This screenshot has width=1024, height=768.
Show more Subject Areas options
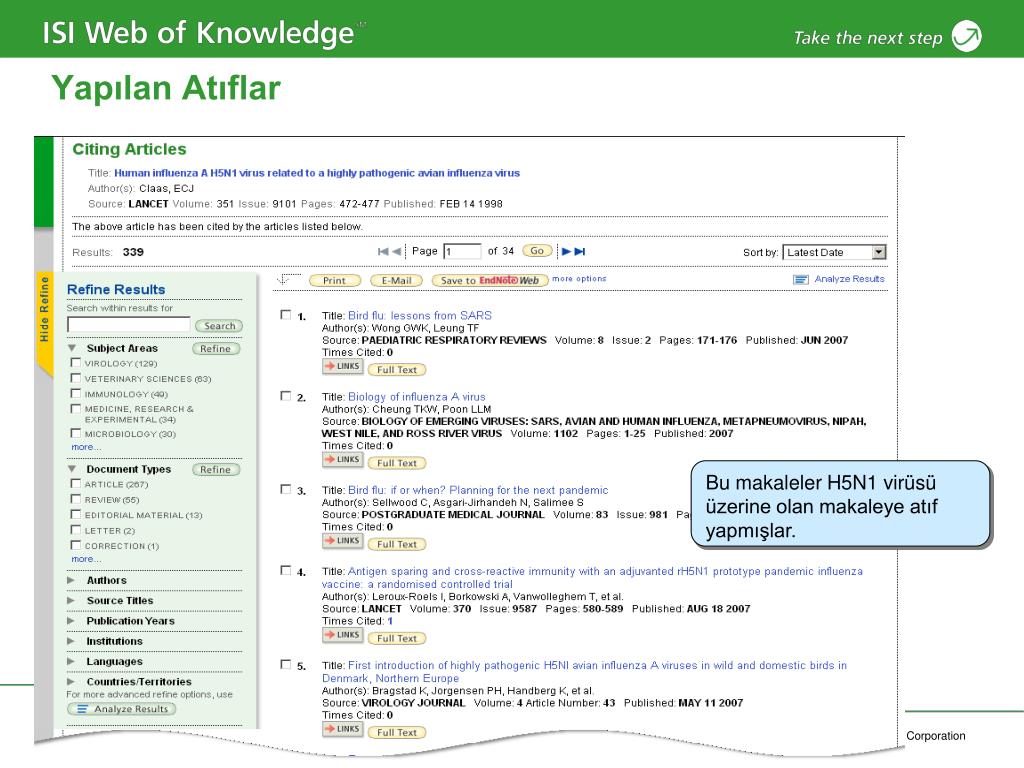point(86,447)
